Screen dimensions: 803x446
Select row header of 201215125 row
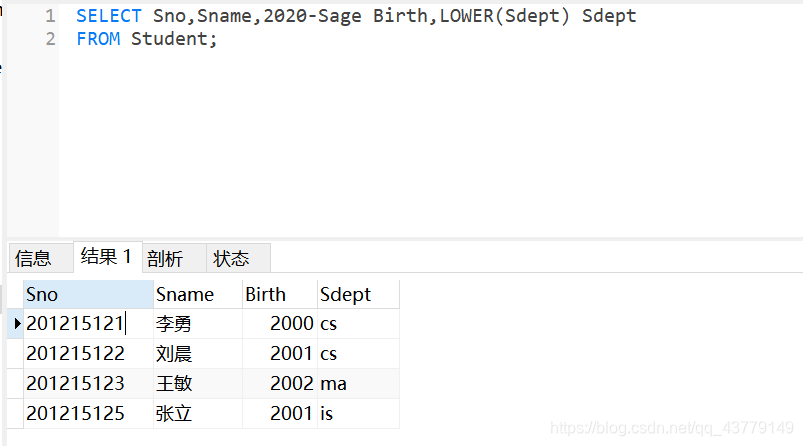15,413
